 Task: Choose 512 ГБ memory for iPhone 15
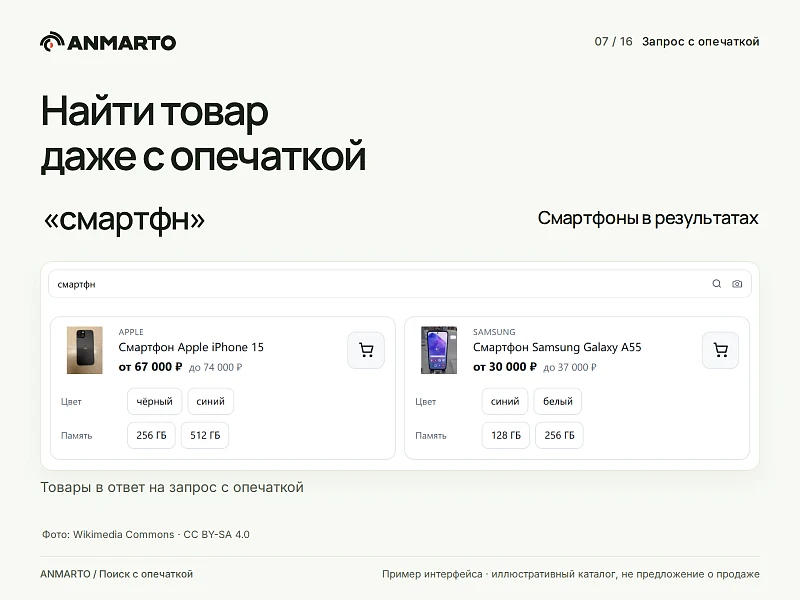[205, 435]
